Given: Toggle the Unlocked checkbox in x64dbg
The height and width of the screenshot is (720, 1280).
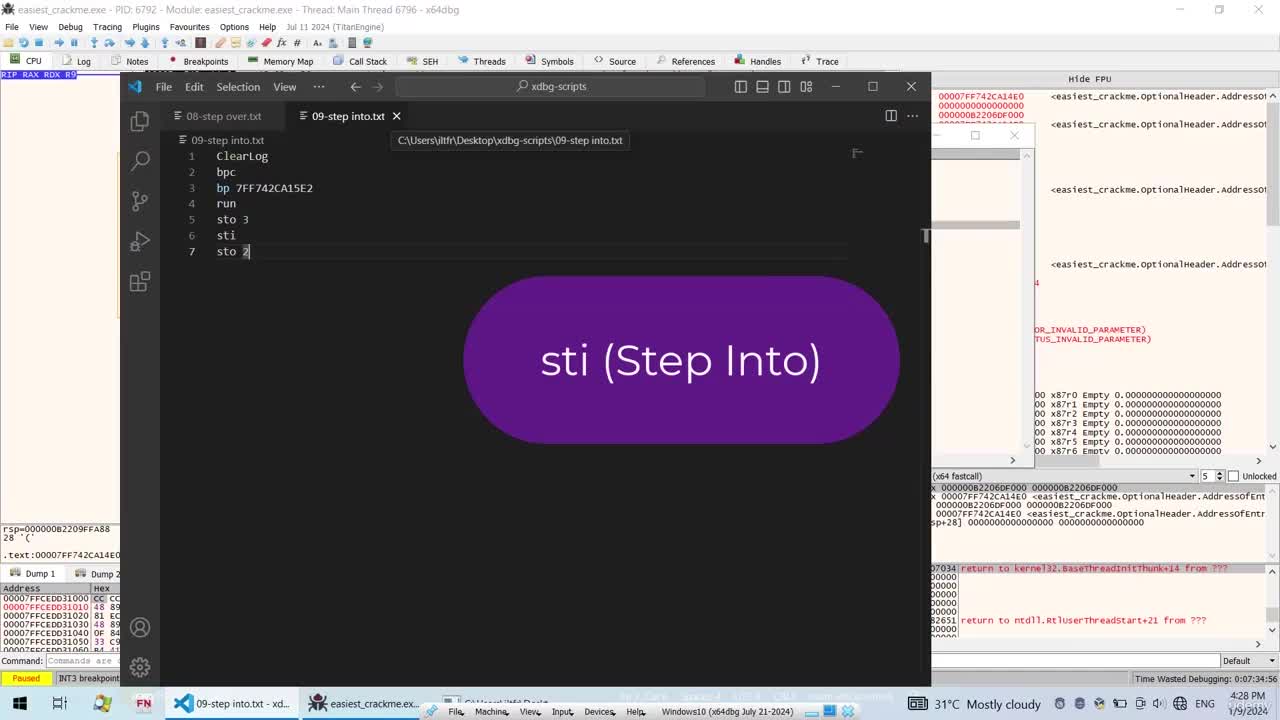Looking at the screenshot, I should click(x=1233, y=476).
